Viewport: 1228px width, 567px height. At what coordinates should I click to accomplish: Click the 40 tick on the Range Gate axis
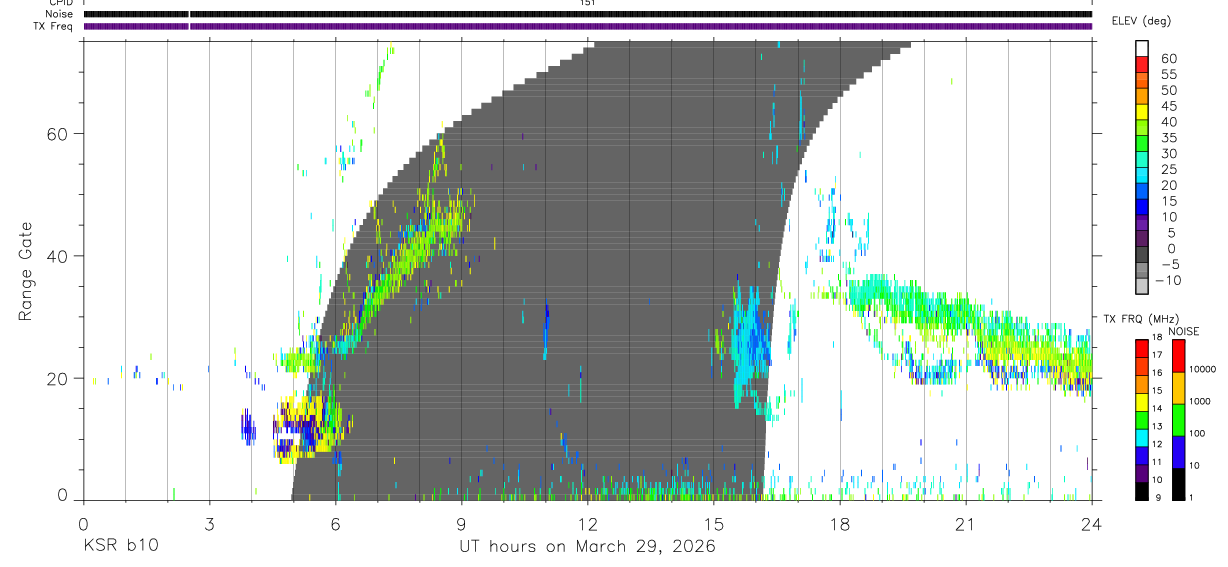pos(58,256)
